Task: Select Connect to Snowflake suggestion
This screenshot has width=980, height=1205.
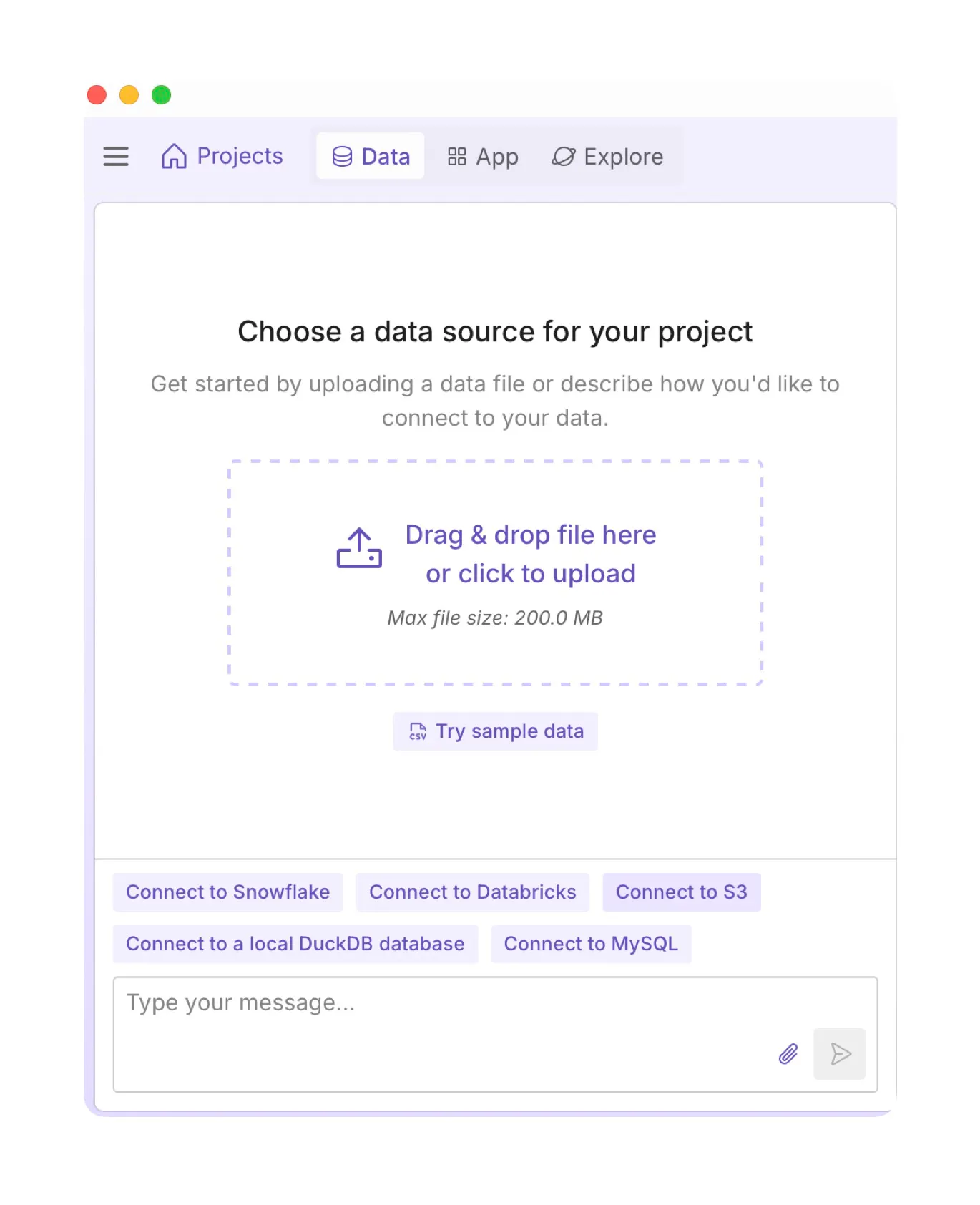Action: 227,892
